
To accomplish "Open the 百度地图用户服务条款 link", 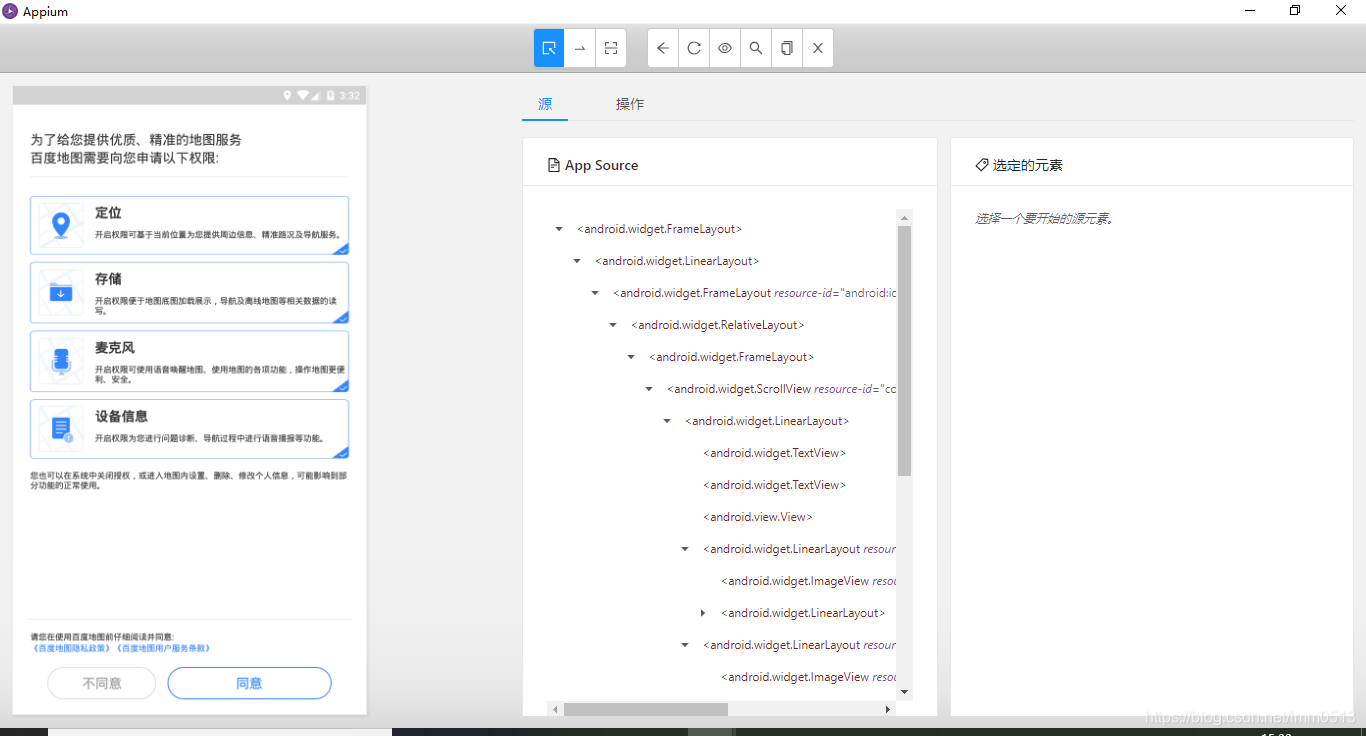I will 164,648.
